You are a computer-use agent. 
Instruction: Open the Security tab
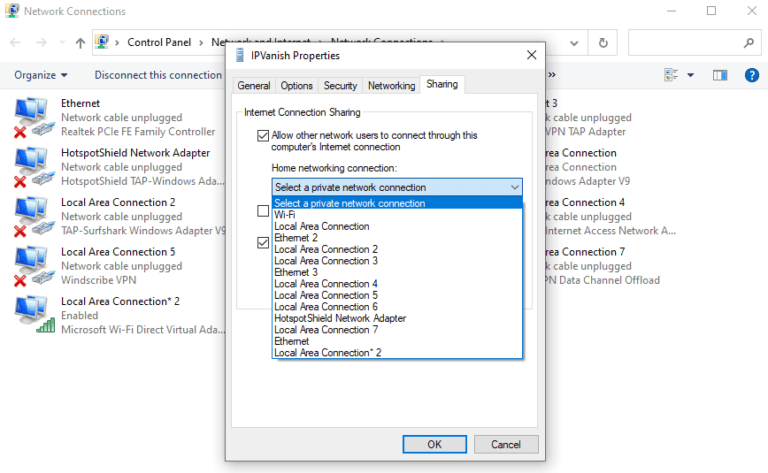point(340,86)
